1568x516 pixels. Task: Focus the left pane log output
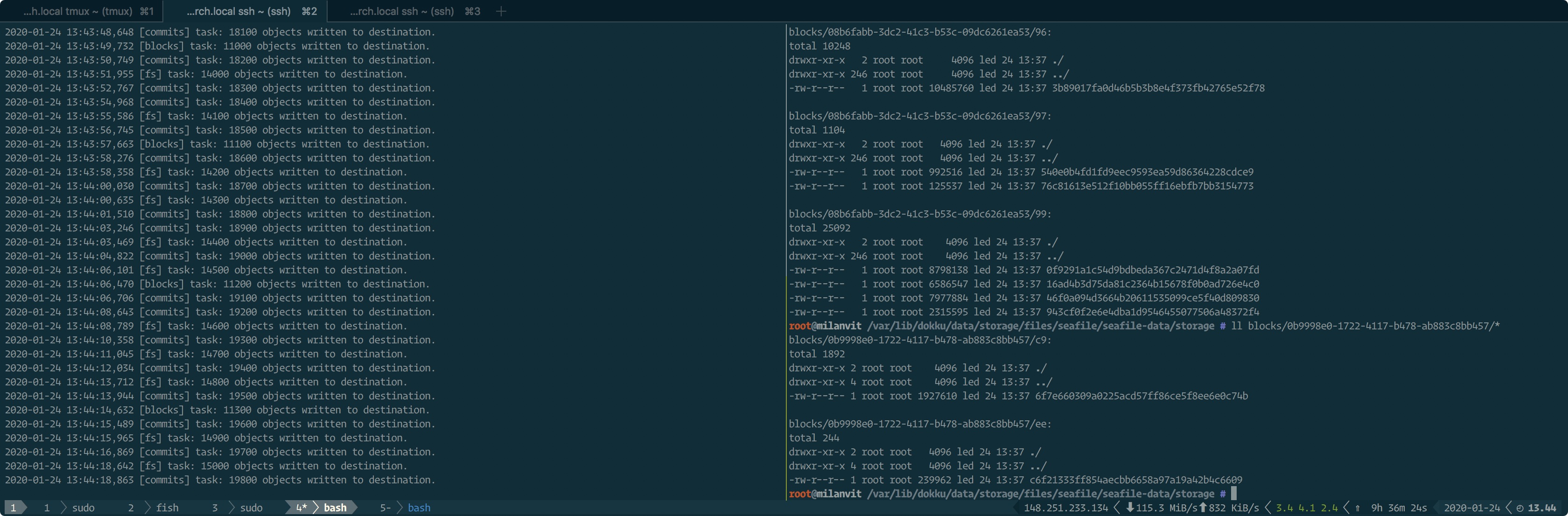pyautogui.click(x=390, y=256)
